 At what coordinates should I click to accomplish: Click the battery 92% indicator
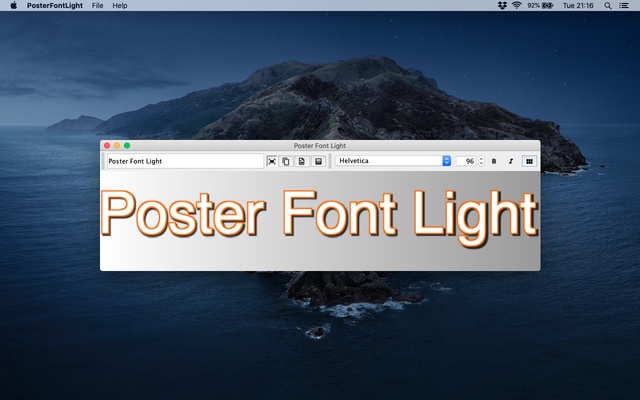pyautogui.click(x=540, y=5)
